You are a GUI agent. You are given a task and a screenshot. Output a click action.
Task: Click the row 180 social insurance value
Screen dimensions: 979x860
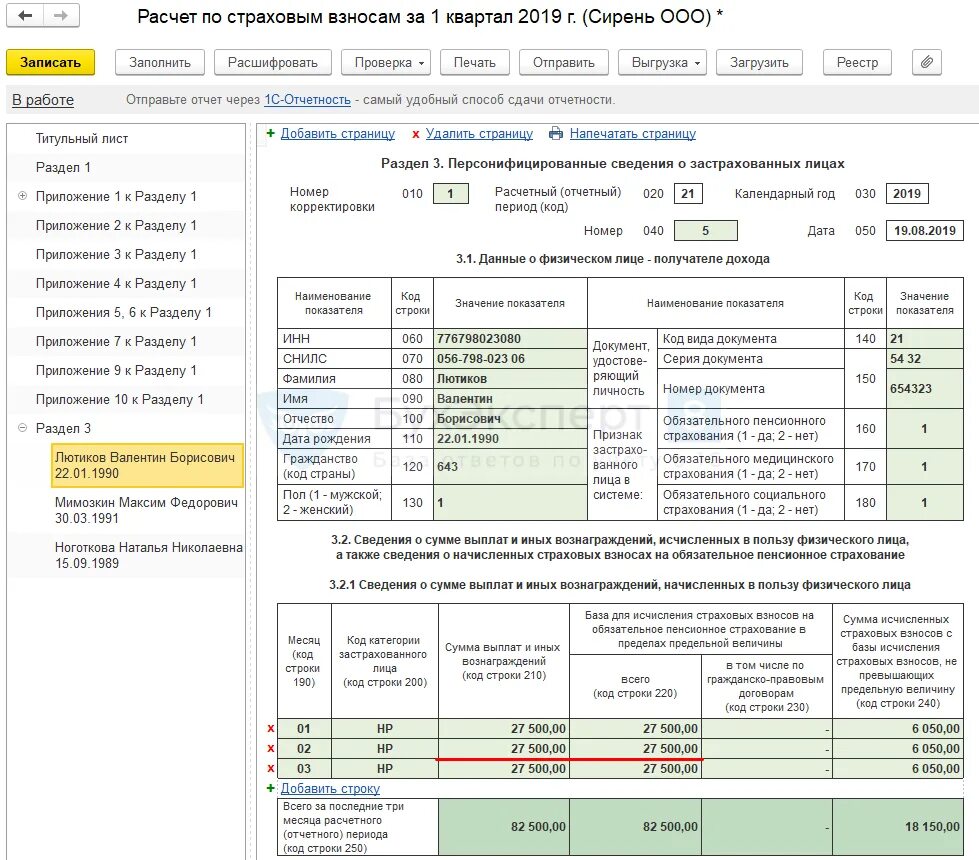pyautogui.click(x=925, y=503)
